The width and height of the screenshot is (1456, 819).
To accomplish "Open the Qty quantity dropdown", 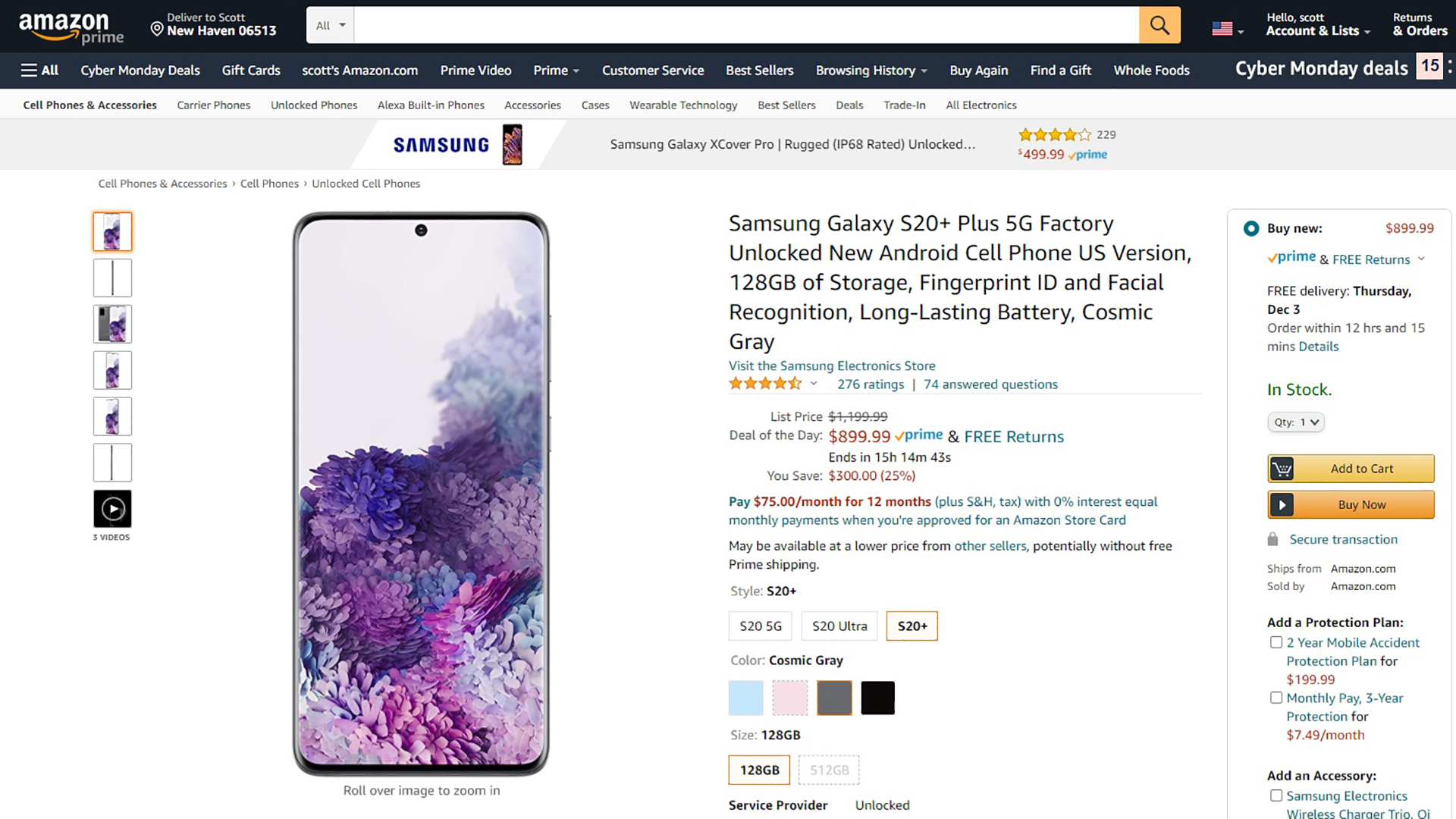I will click(x=1295, y=422).
